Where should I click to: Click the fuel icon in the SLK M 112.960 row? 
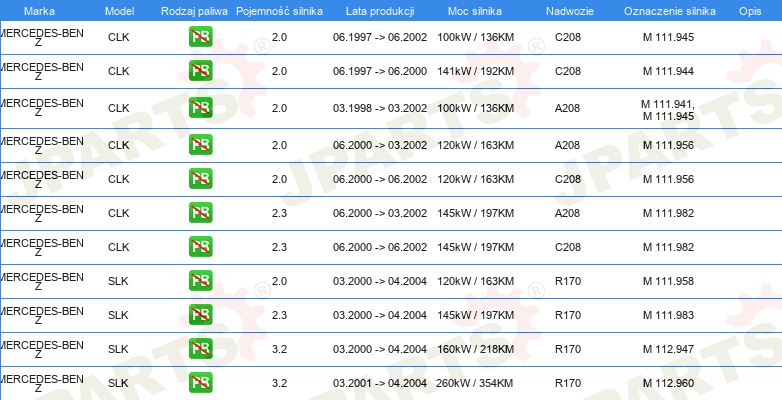[200, 383]
